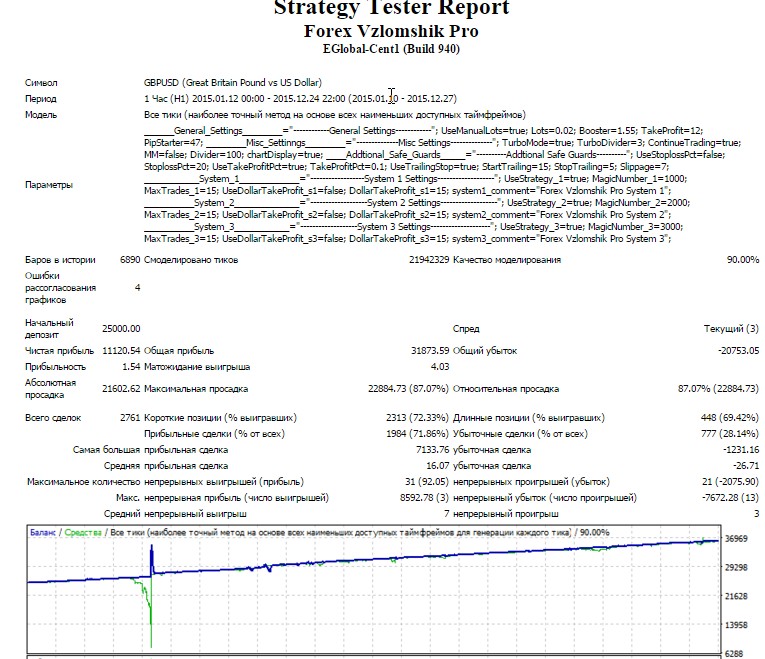
Task: Click 'Баров в истории' label
Action: pyautogui.click(x=60, y=260)
